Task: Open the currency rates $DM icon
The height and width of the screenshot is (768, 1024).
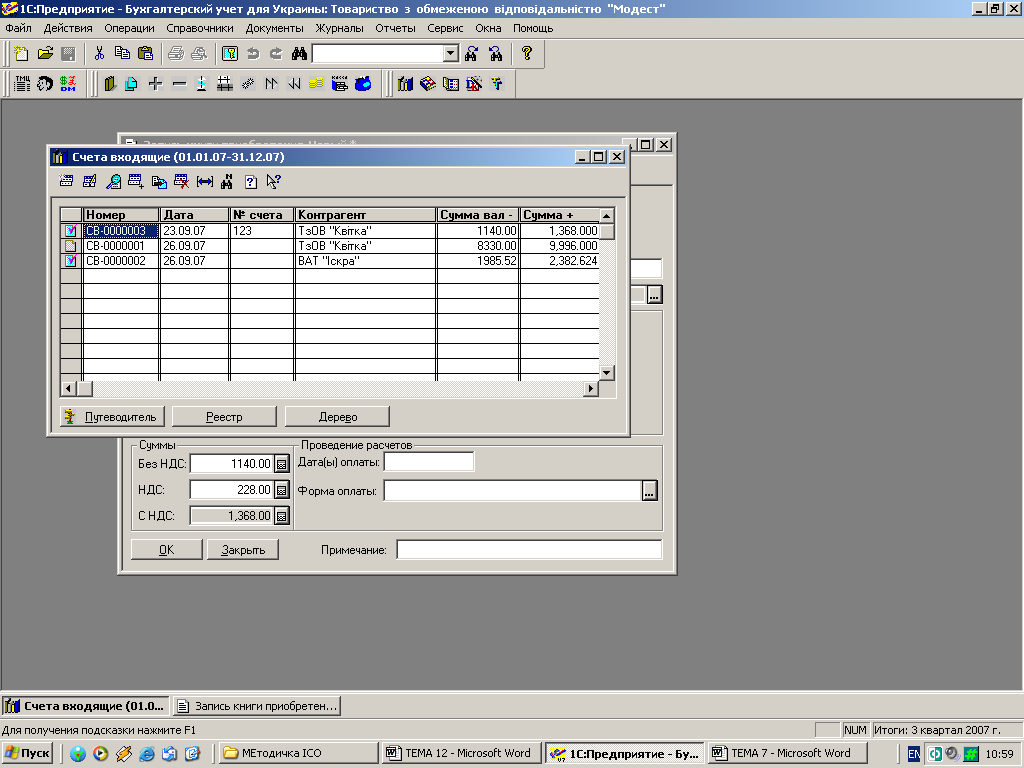Action: pyautogui.click(x=68, y=84)
